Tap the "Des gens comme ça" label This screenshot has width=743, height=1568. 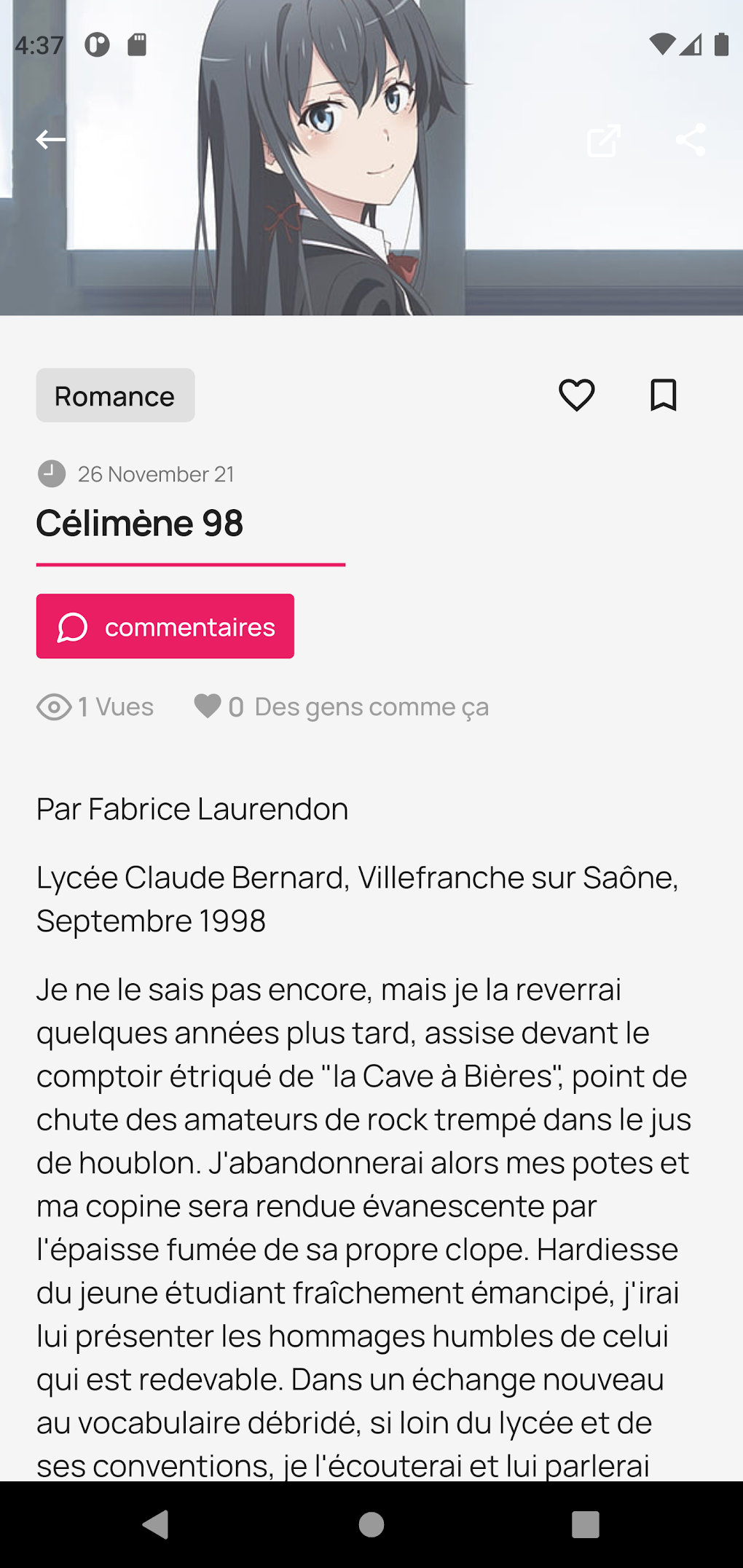pyautogui.click(x=371, y=706)
